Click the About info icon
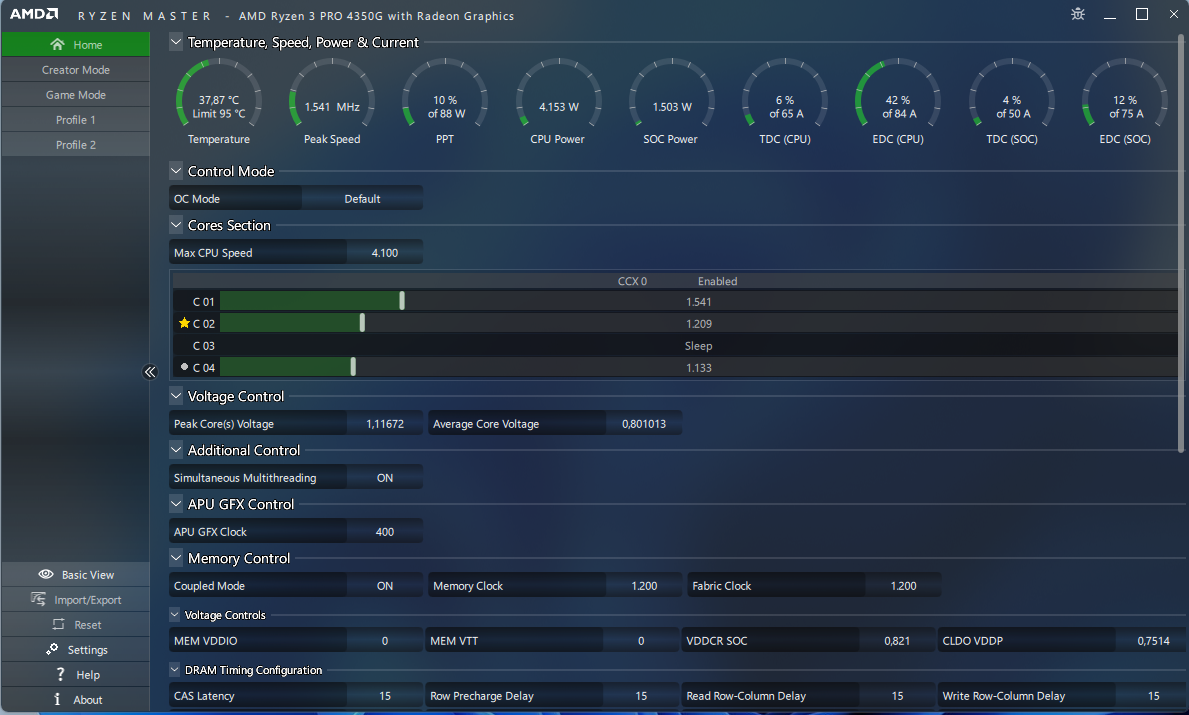Screen dimensions: 1189x715 [57, 699]
